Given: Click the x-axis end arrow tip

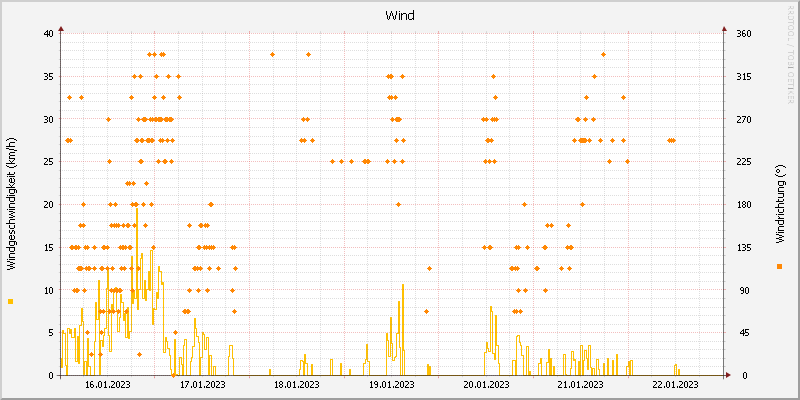Looking at the screenshot, I should (729, 376).
